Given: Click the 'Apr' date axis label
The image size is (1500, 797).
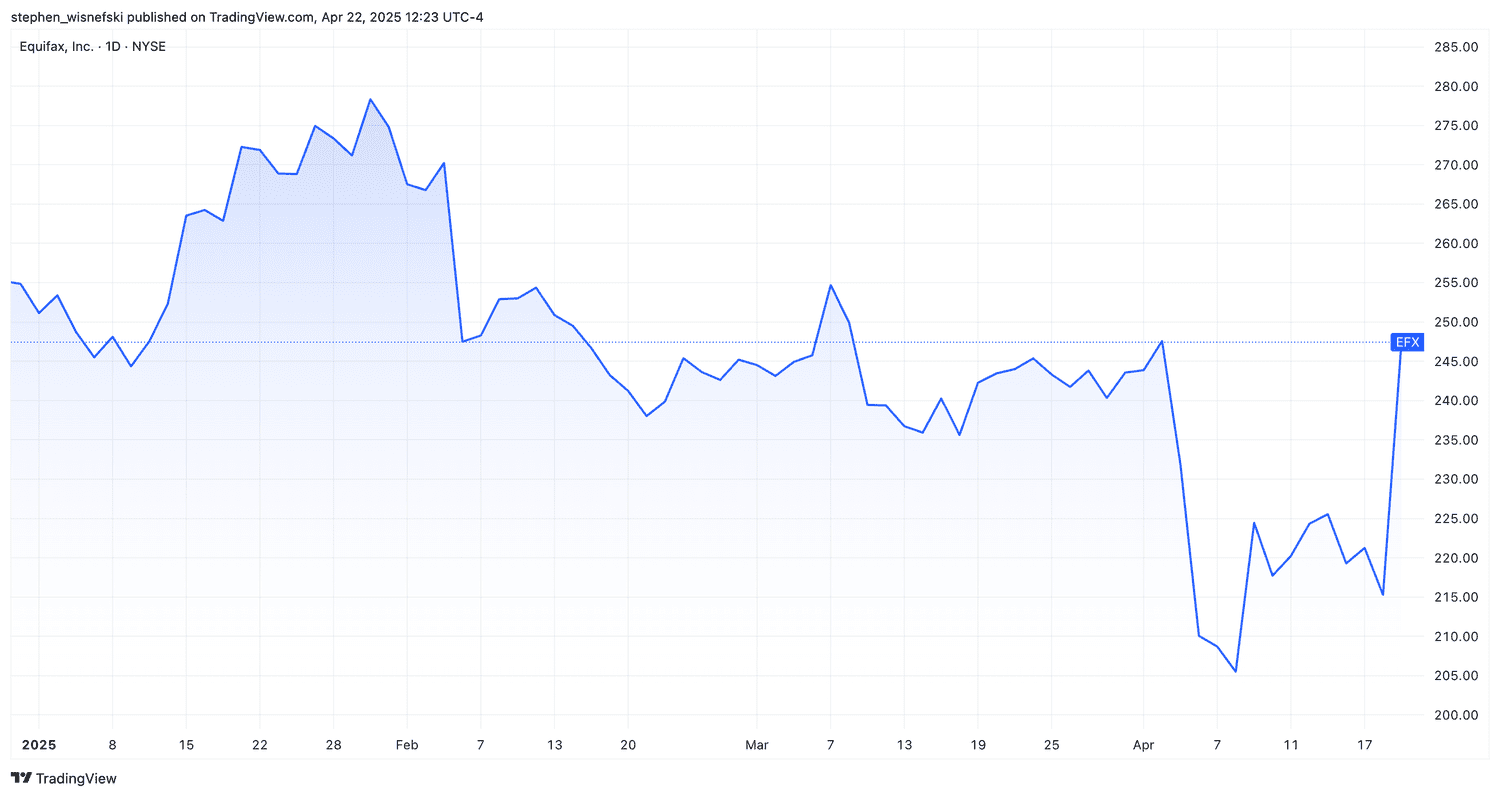Looking at the screenshot, I should tap(1144, 746).
